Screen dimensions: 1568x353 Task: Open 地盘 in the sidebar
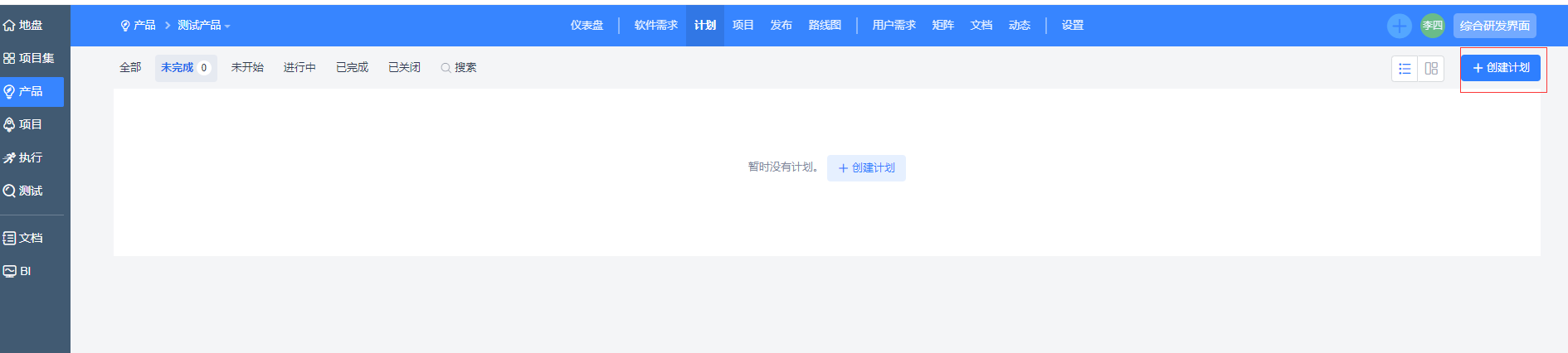23,26
